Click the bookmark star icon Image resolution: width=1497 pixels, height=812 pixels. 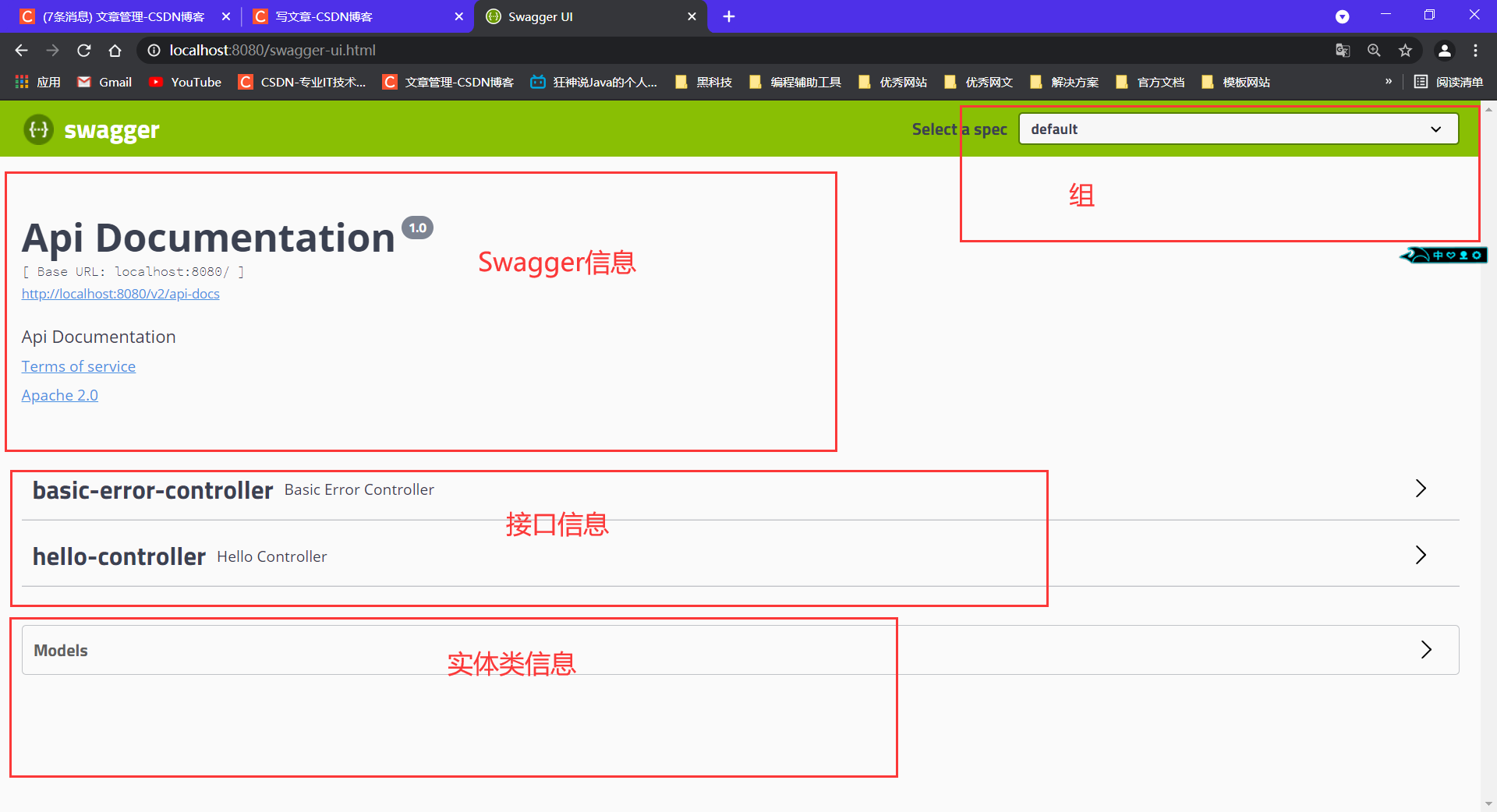click(1405, 50)
